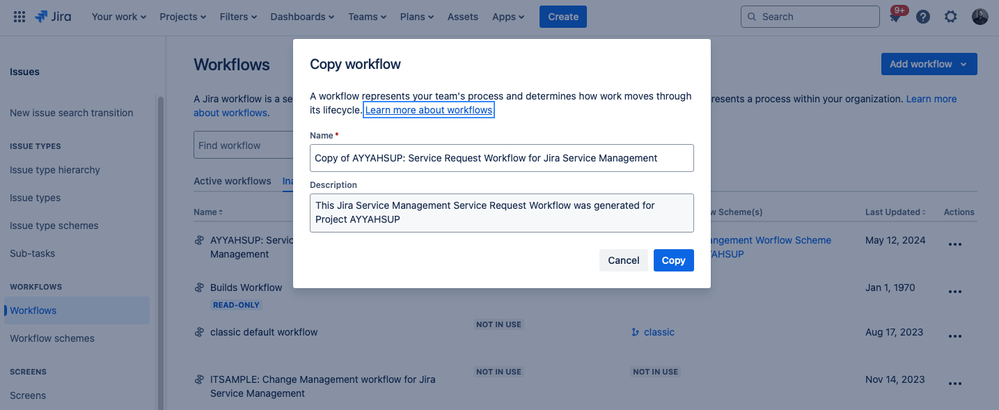Open the help question mark icon

pos(923,17)
